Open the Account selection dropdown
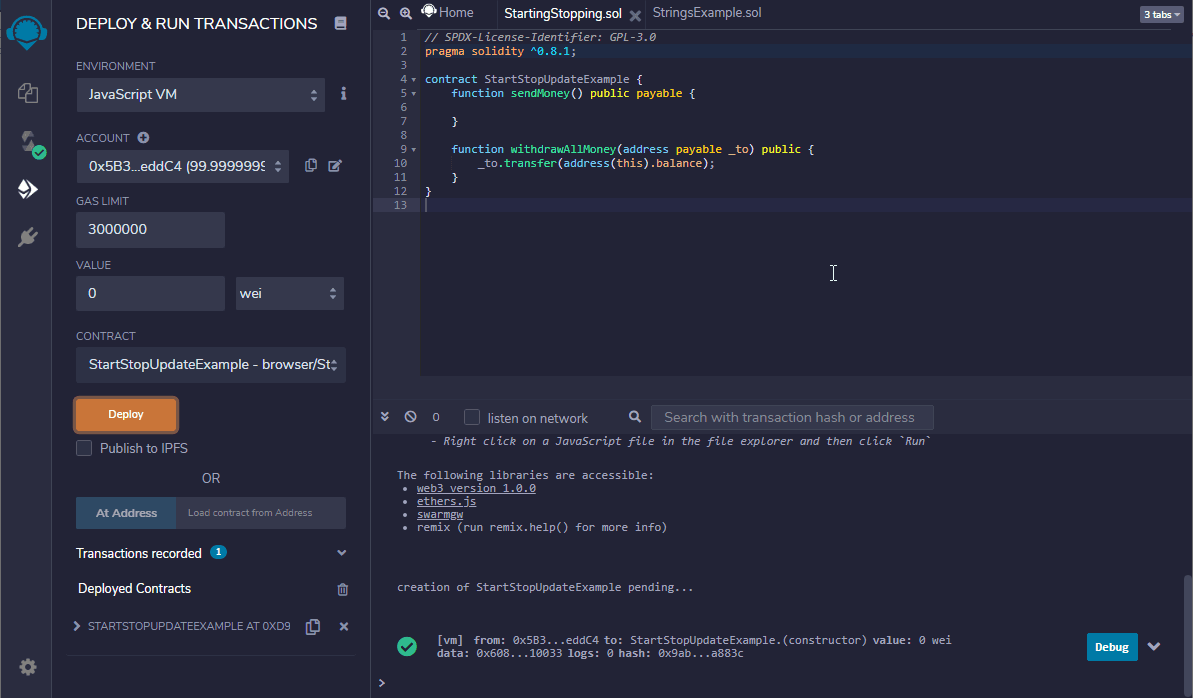 point(183,166)
